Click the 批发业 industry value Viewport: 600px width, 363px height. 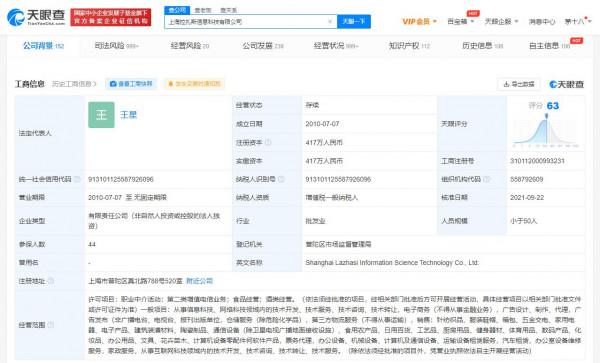point(315,221)
